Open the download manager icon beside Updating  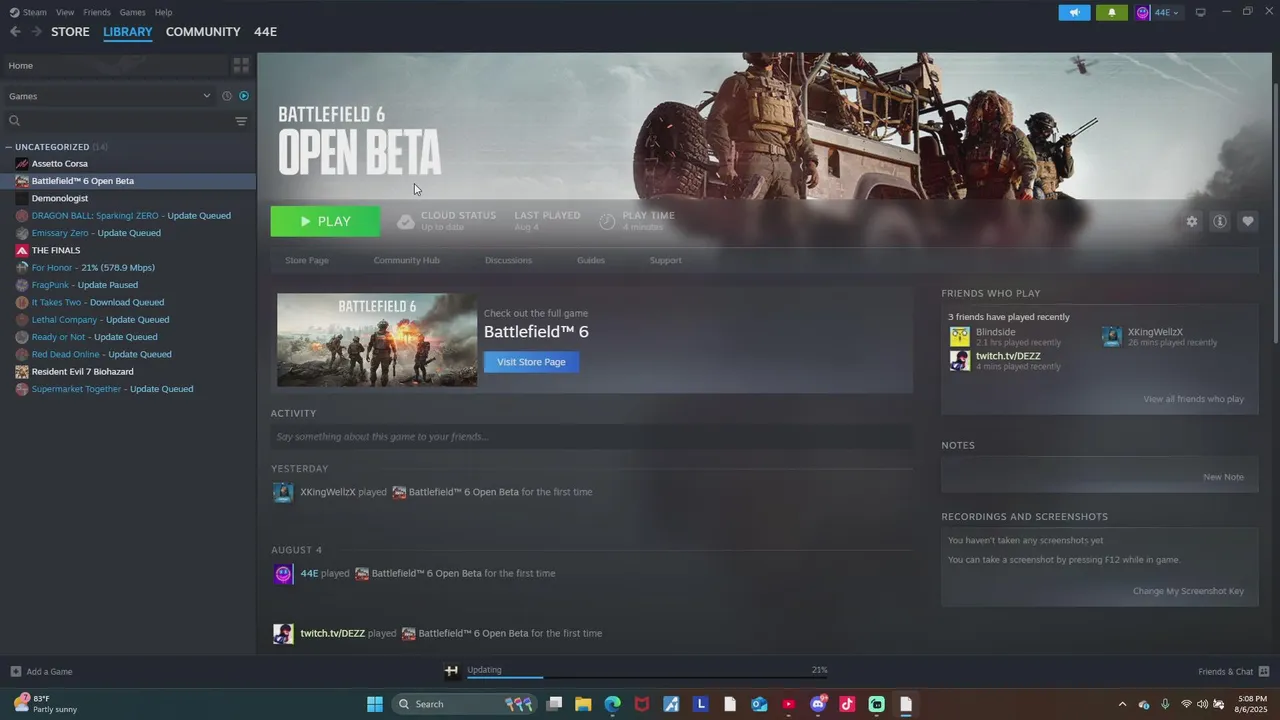tap(452, 671)
